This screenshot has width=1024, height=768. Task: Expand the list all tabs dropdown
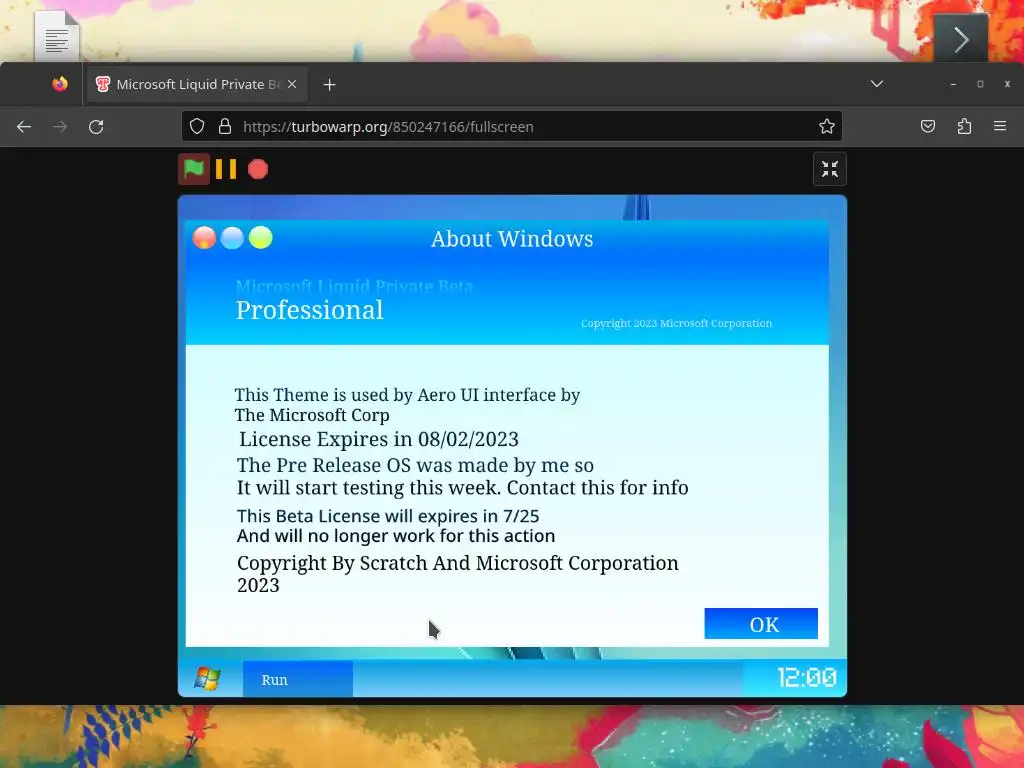pos(877,84)
